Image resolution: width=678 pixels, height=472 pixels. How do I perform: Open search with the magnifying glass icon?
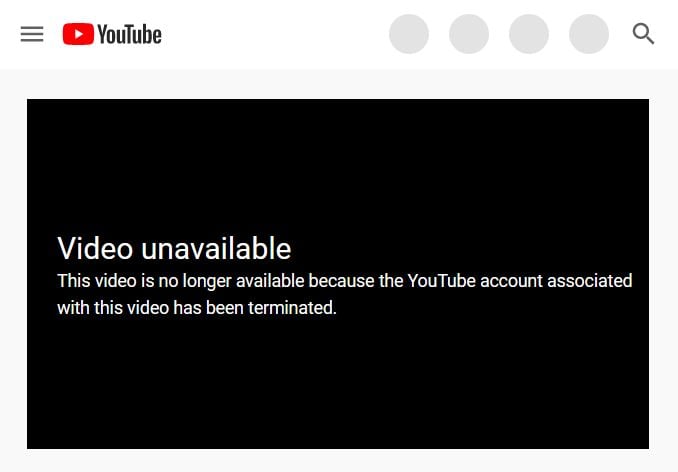[x=643, y=34]
